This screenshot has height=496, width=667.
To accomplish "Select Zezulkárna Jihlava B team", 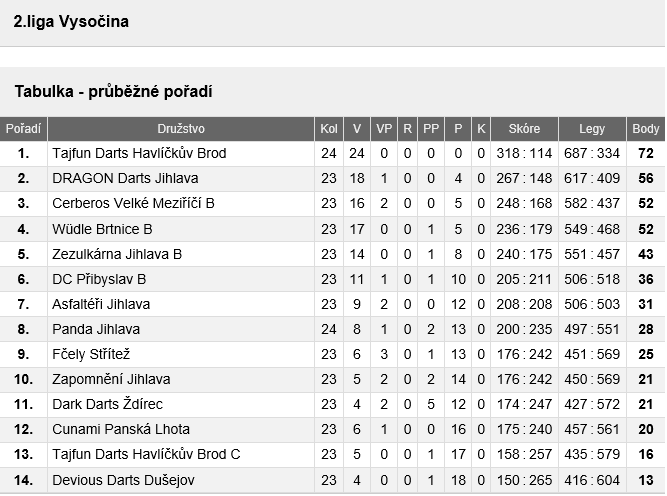I will pyautogui.click(x=117, y=254).
